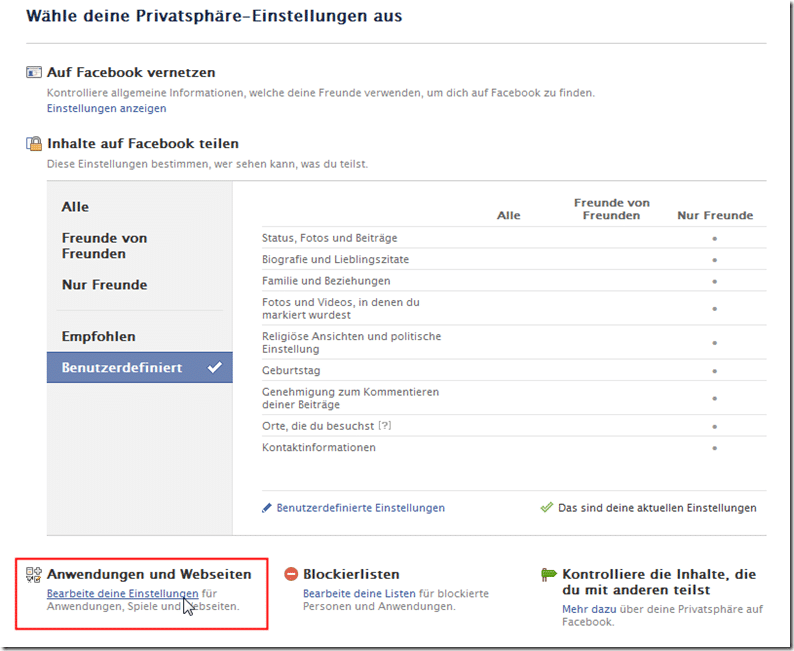This screenshot has width=794, height=651.
Task: Click Religiöse Ansichten und politische Einstellung label
Action: coord(351,343)
